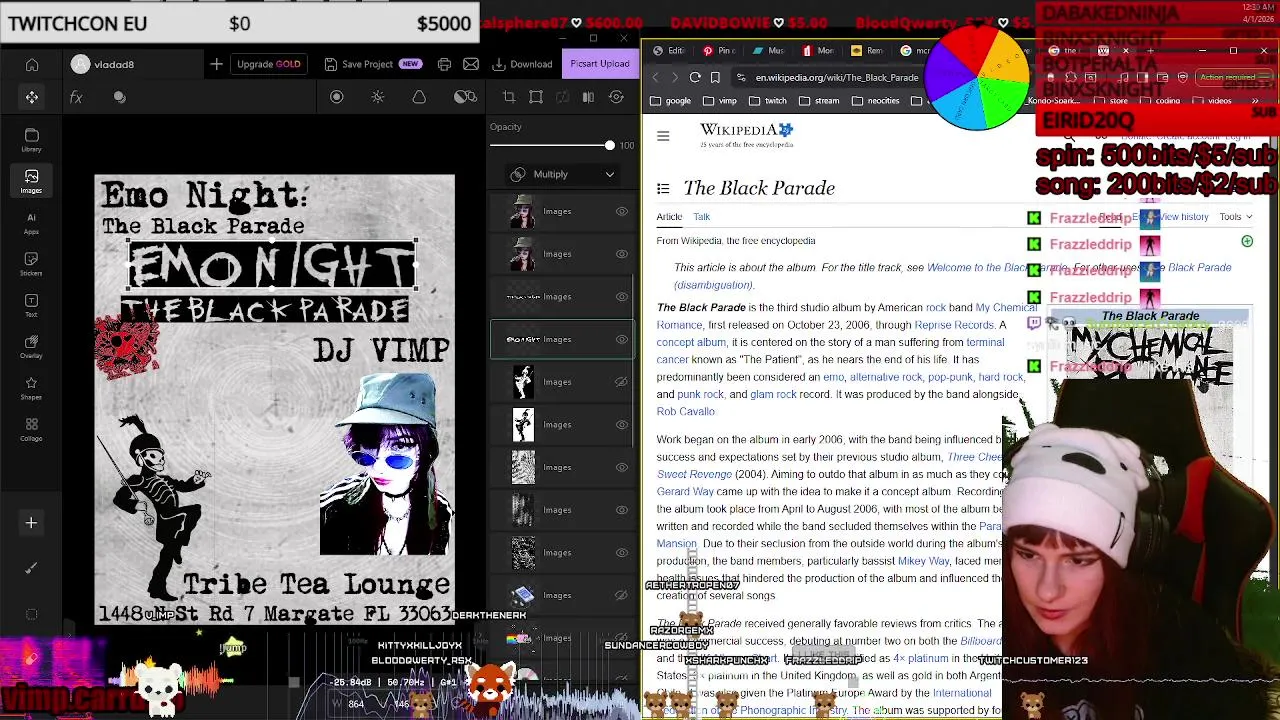Switch to the Rem browser tab

[868, 50]
